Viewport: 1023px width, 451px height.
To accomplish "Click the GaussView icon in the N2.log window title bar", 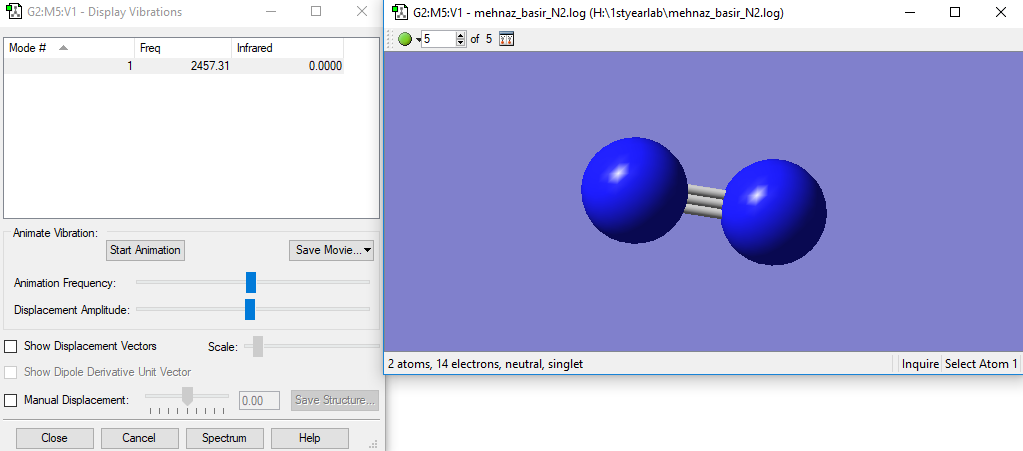I will click(399, 12).
